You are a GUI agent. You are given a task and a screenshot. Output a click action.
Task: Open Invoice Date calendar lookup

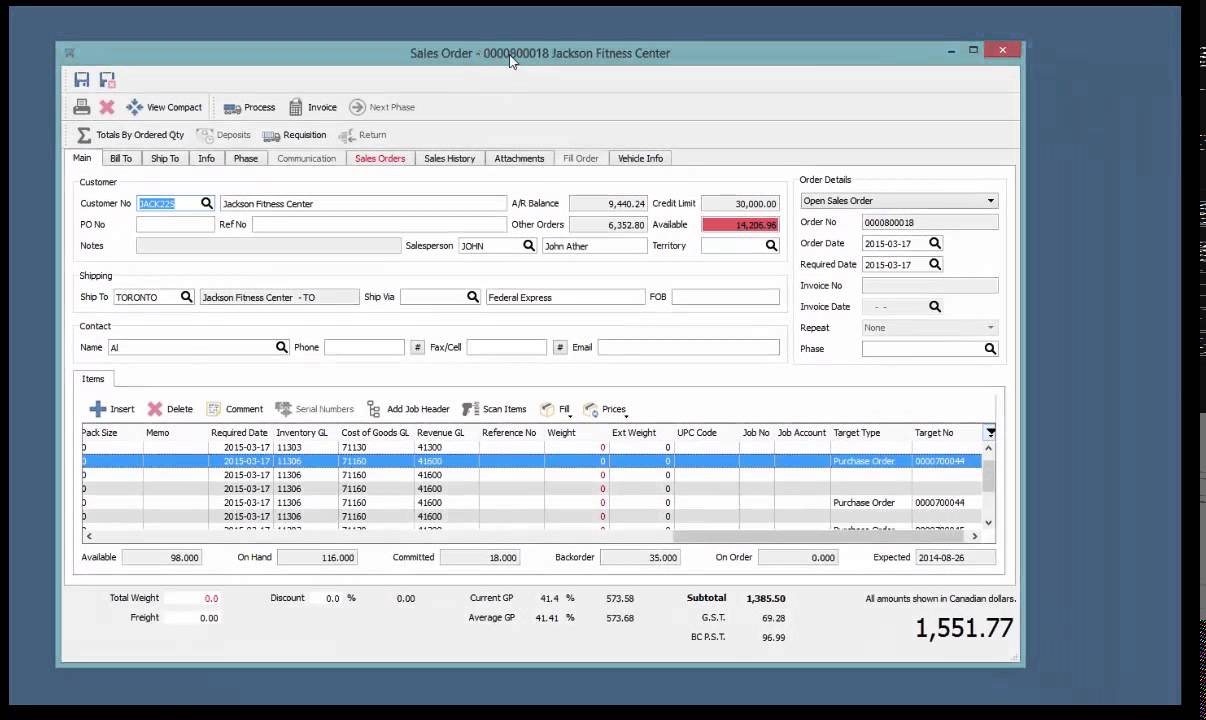click(x=935, y=307)
